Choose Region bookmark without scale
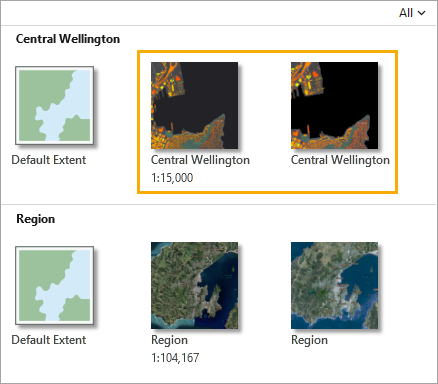 click(x=334, y=285)
